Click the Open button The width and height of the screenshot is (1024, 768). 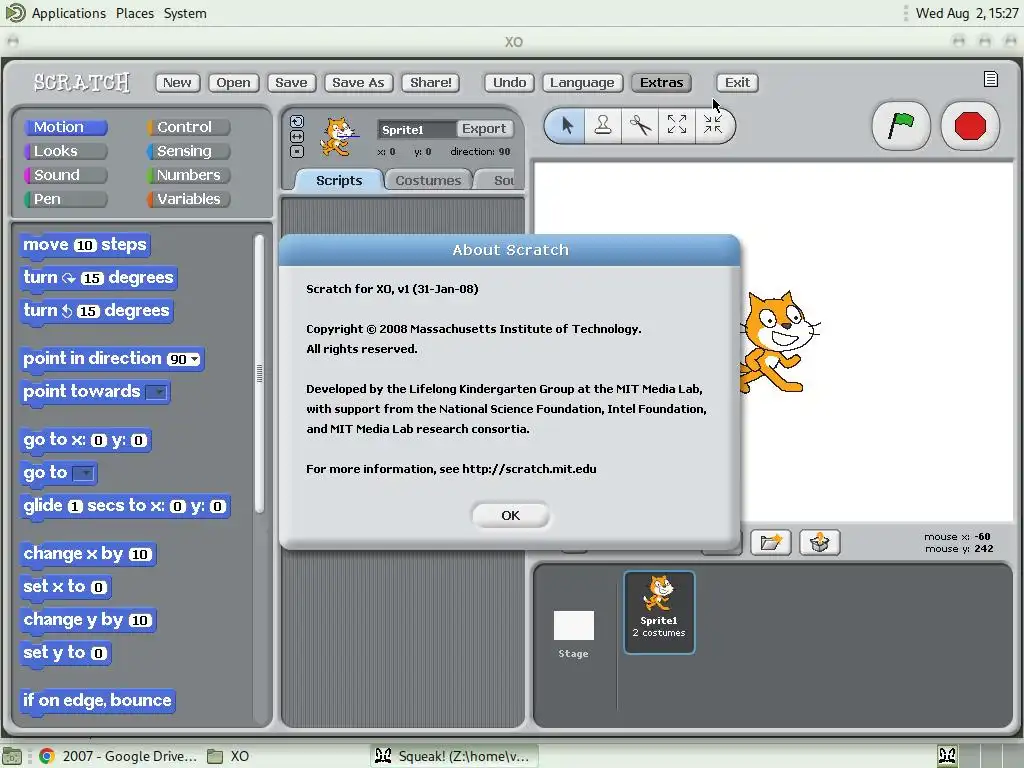point(233,82)
